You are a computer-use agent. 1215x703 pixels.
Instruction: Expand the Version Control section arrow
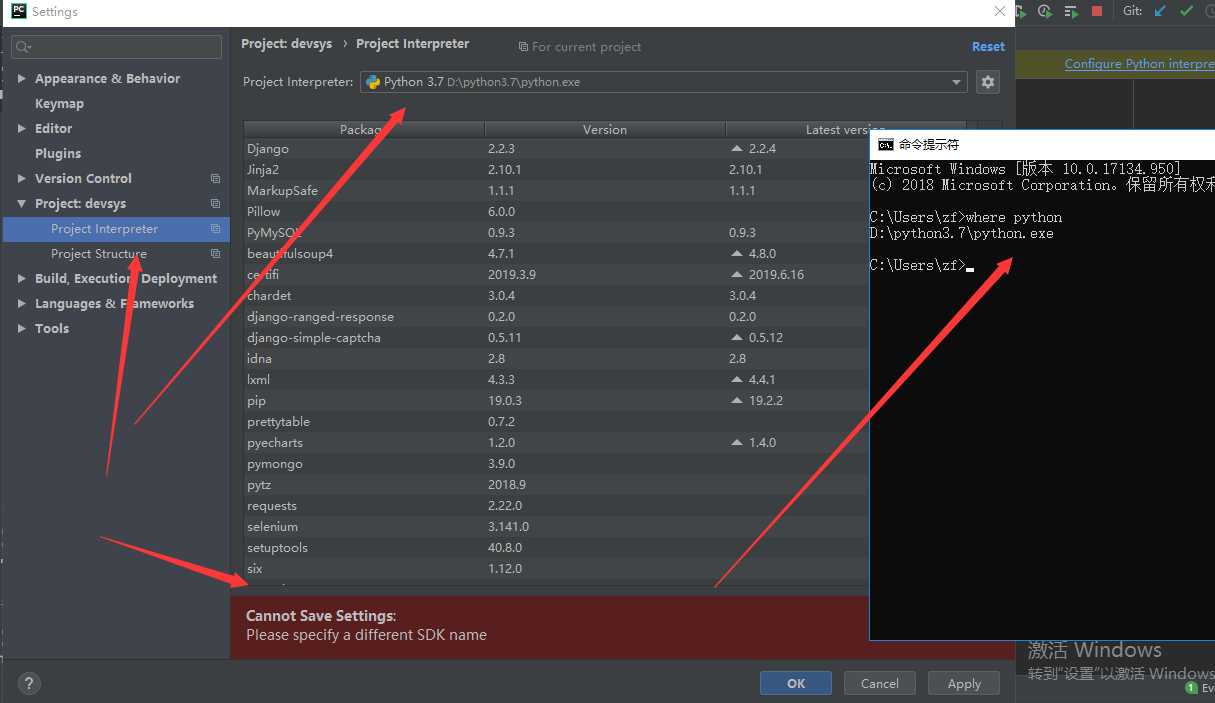(x=22, y=178)
